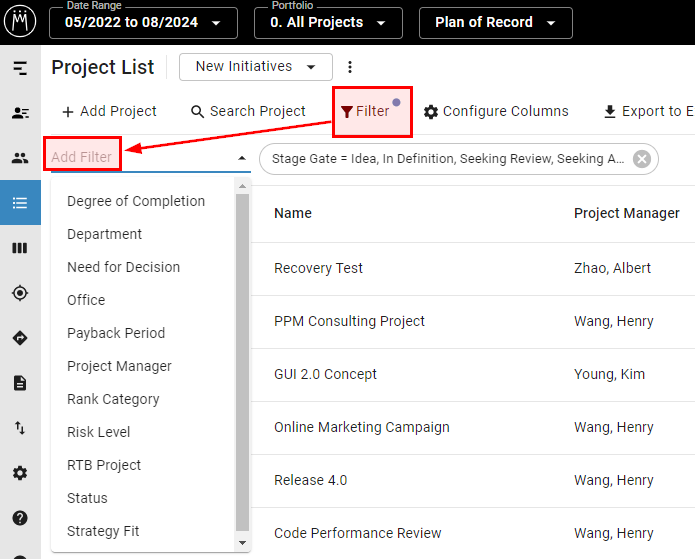Select the project list icon in the sidebar
The image size is (695, 559).
point(20,203)
